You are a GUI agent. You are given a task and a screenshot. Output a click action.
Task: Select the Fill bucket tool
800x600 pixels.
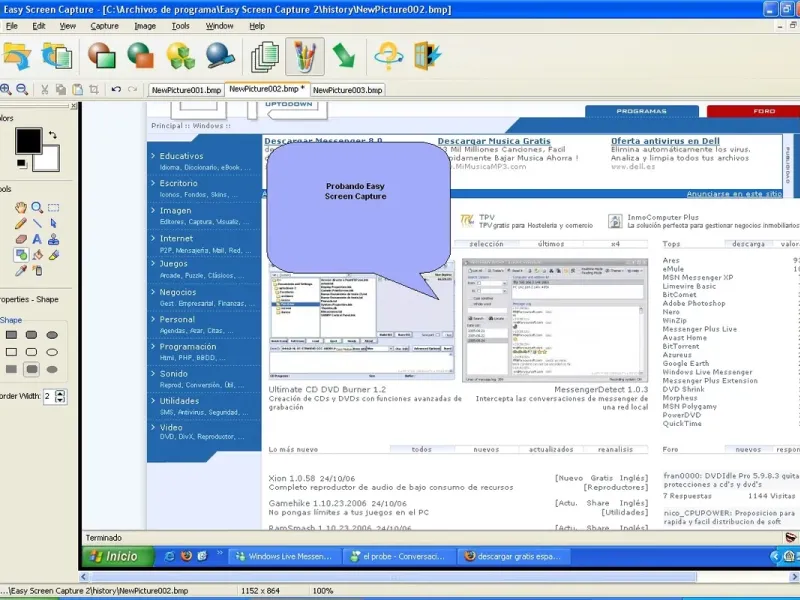37,255
